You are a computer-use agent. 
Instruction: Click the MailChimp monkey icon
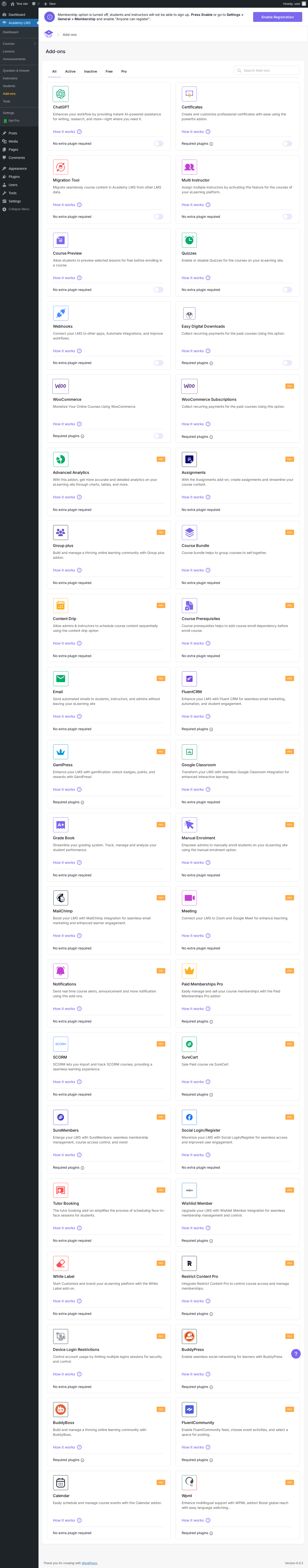(x=60, y=898)
